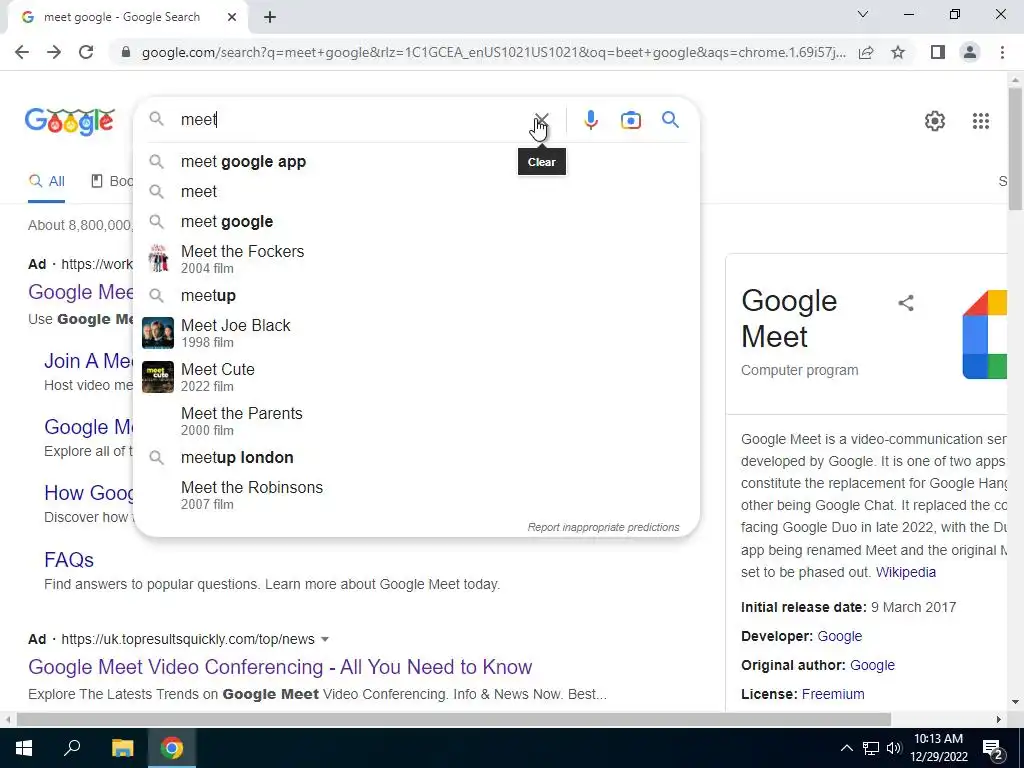This screenshot has height=768, width=1024.
Task: Click the taskbar clock and date
Action: coord(938,748)
